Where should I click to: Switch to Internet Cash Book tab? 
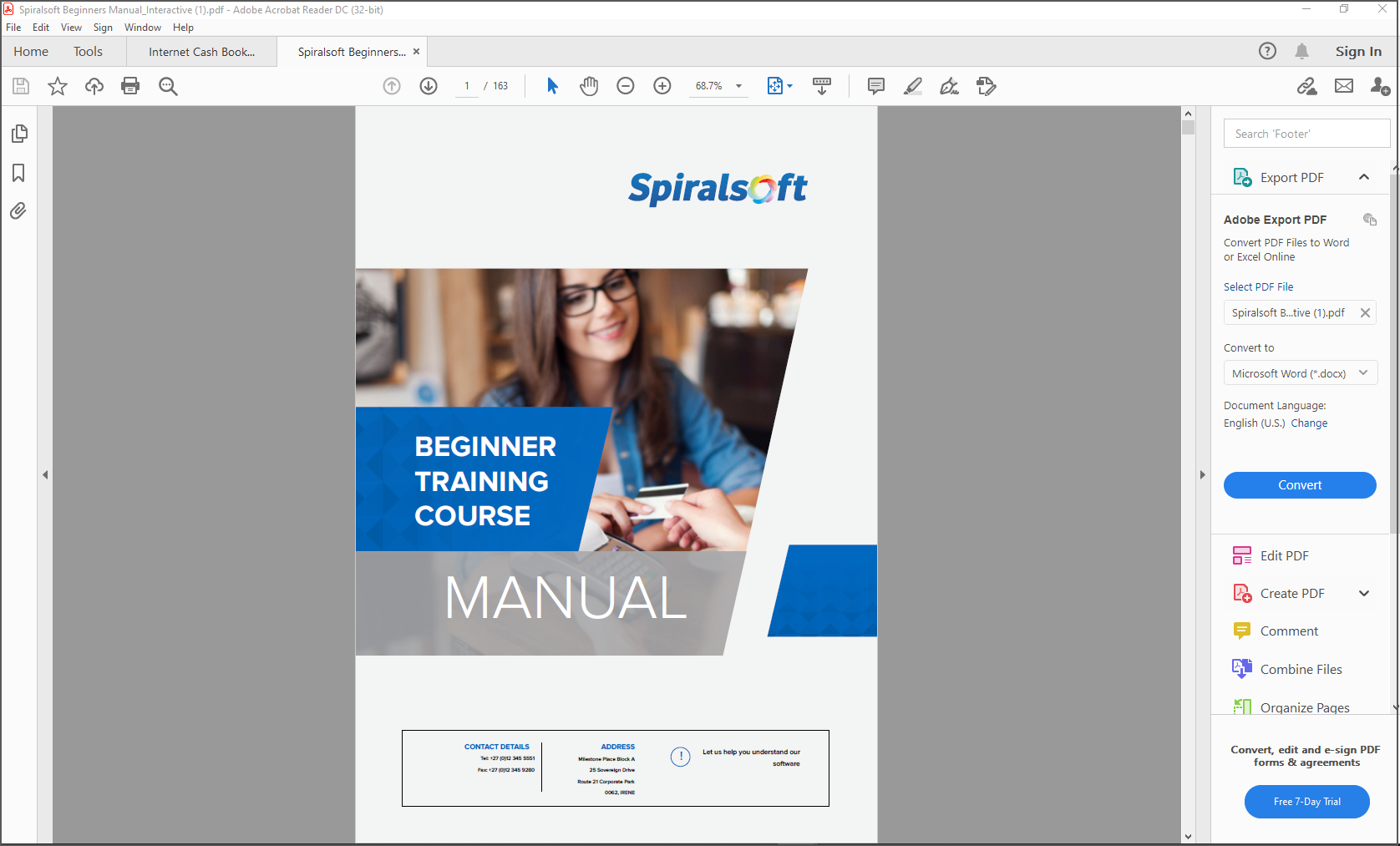(202, 52)
